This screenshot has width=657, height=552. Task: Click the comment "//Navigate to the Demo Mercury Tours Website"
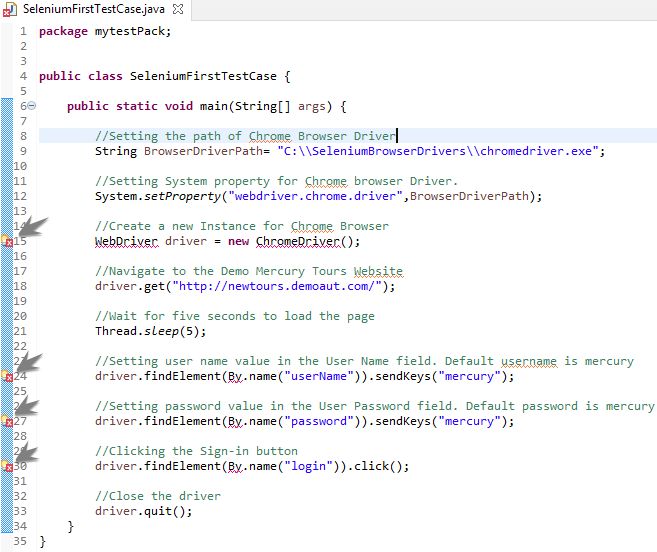249,271
